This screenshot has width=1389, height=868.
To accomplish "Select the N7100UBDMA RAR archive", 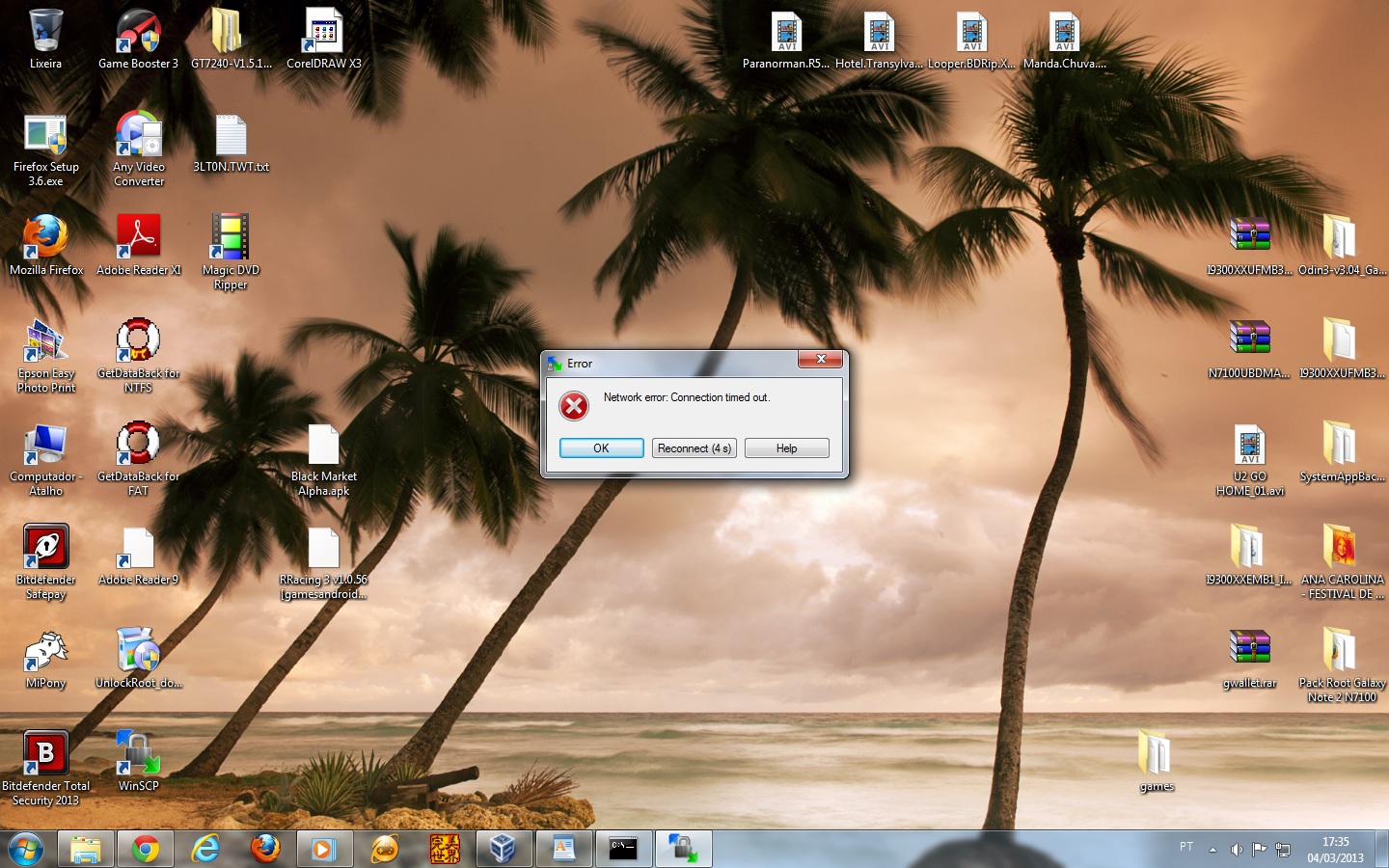I will click(1249, 349).
